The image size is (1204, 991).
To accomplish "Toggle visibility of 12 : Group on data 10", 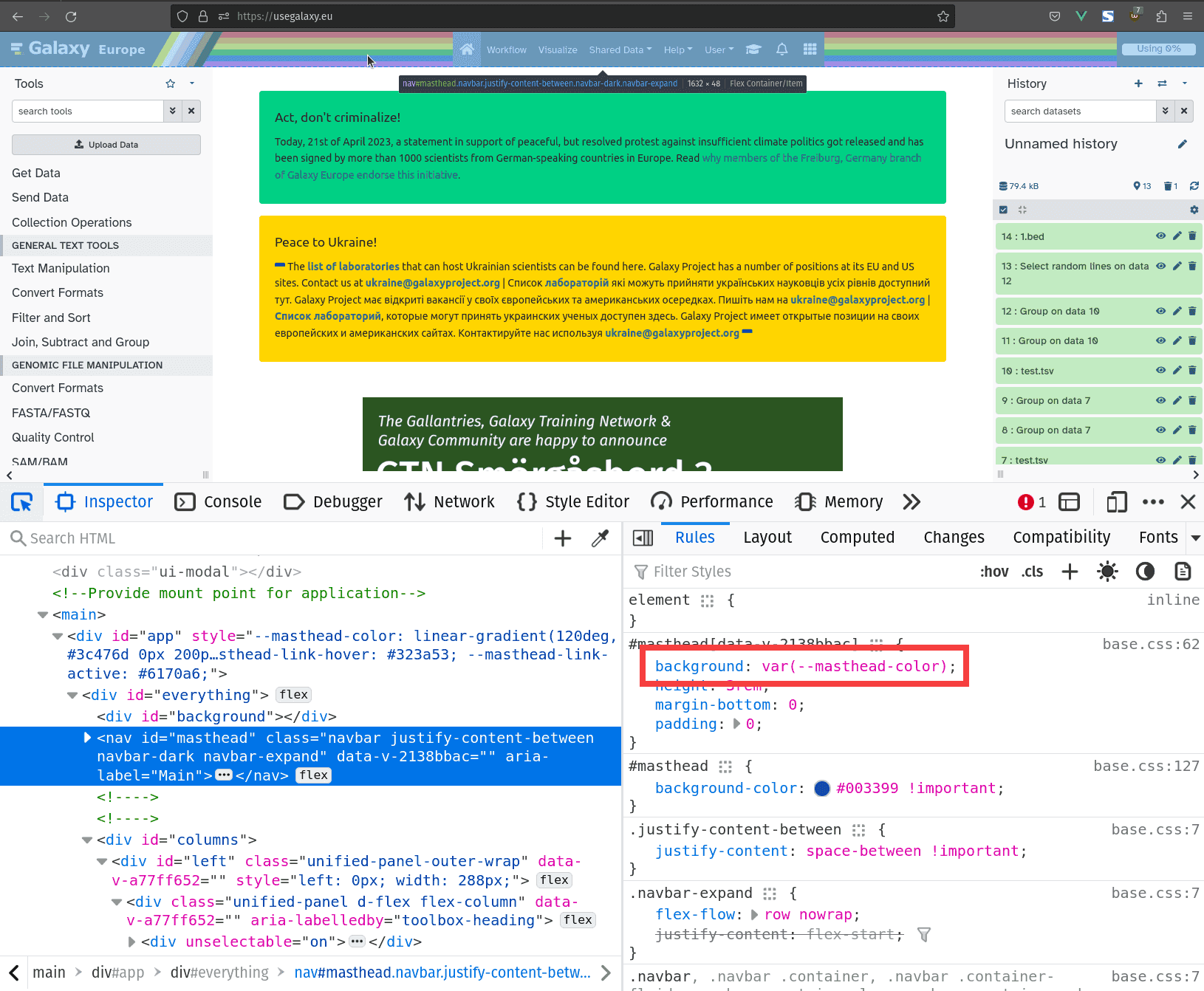I will tap(1161, 311).
